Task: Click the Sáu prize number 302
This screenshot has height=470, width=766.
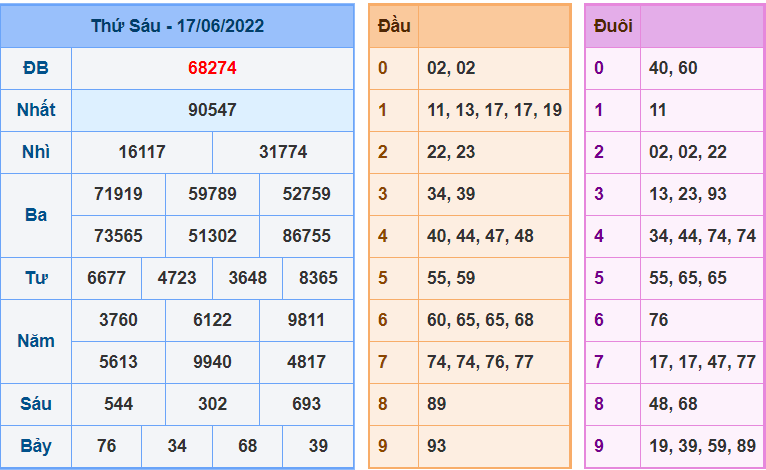Action: [x=213, y=404]
